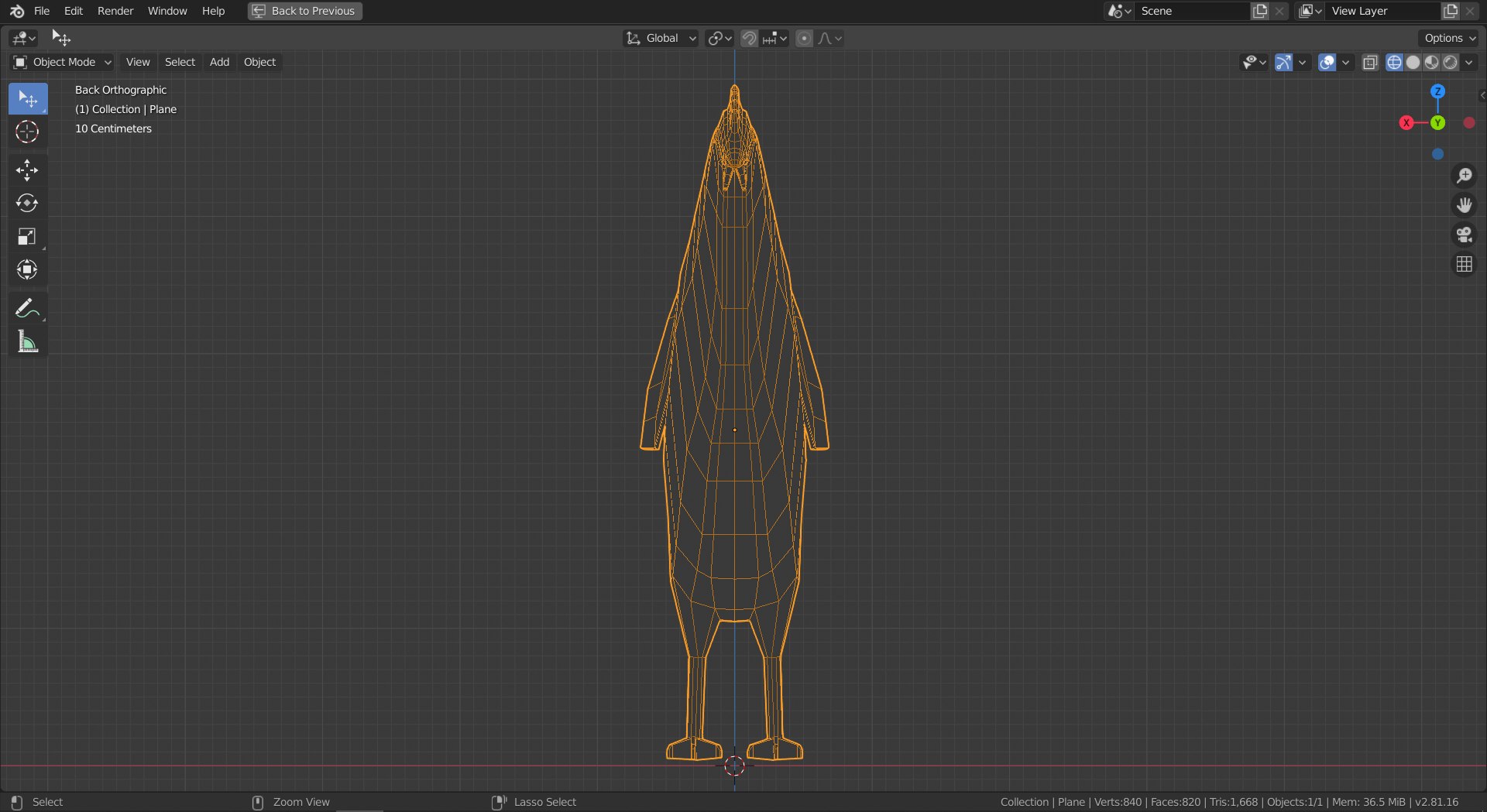Open the File menu
The height and width of the screenshot is (812, 1487).
(42, 11)
